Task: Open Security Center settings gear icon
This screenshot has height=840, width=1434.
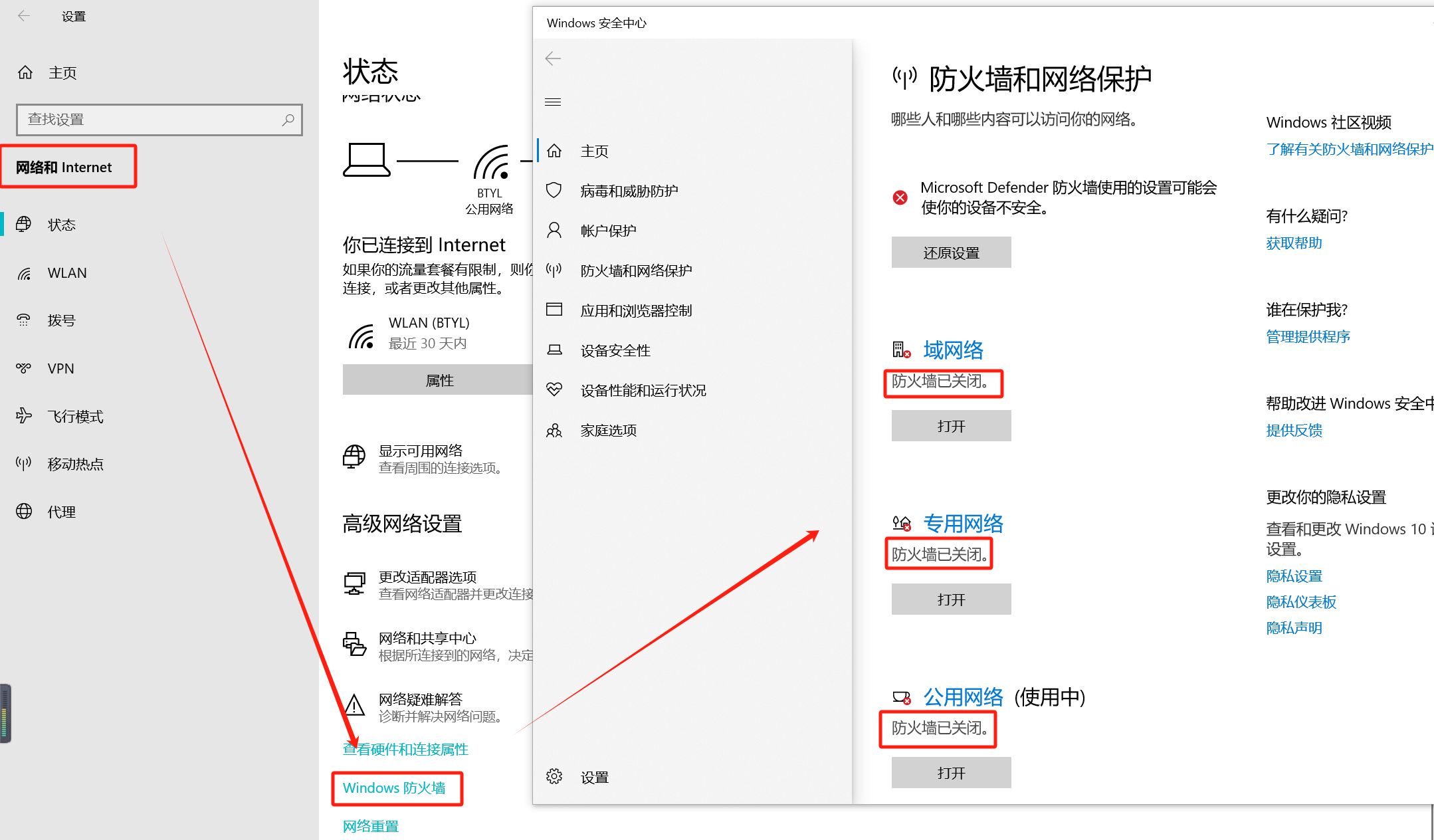Action: [554, 776]
